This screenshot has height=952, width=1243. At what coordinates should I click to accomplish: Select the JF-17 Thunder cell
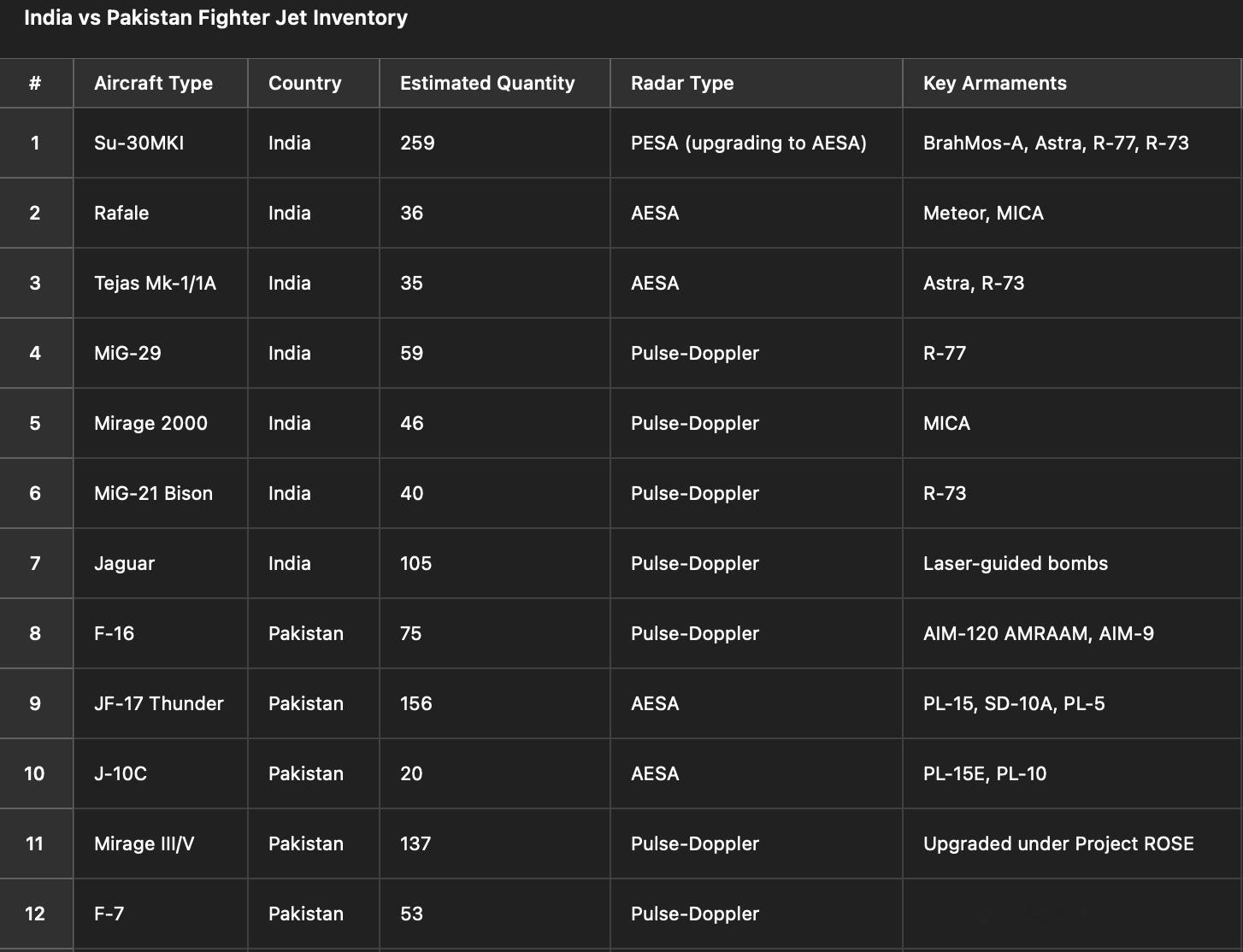[x=161, y=703]
